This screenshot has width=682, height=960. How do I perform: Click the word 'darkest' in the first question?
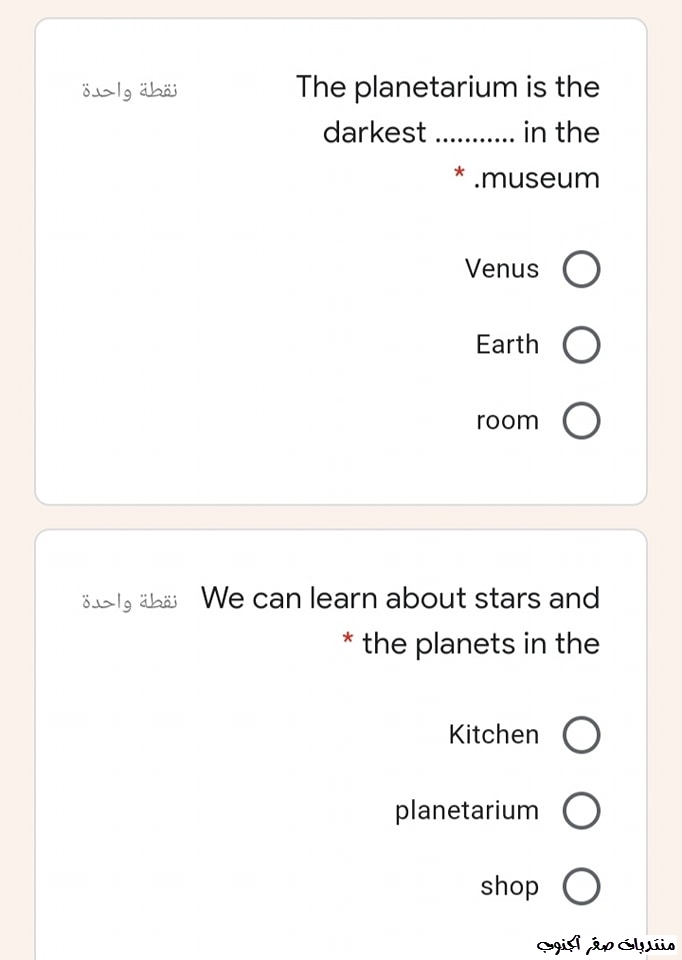[374, 132]
